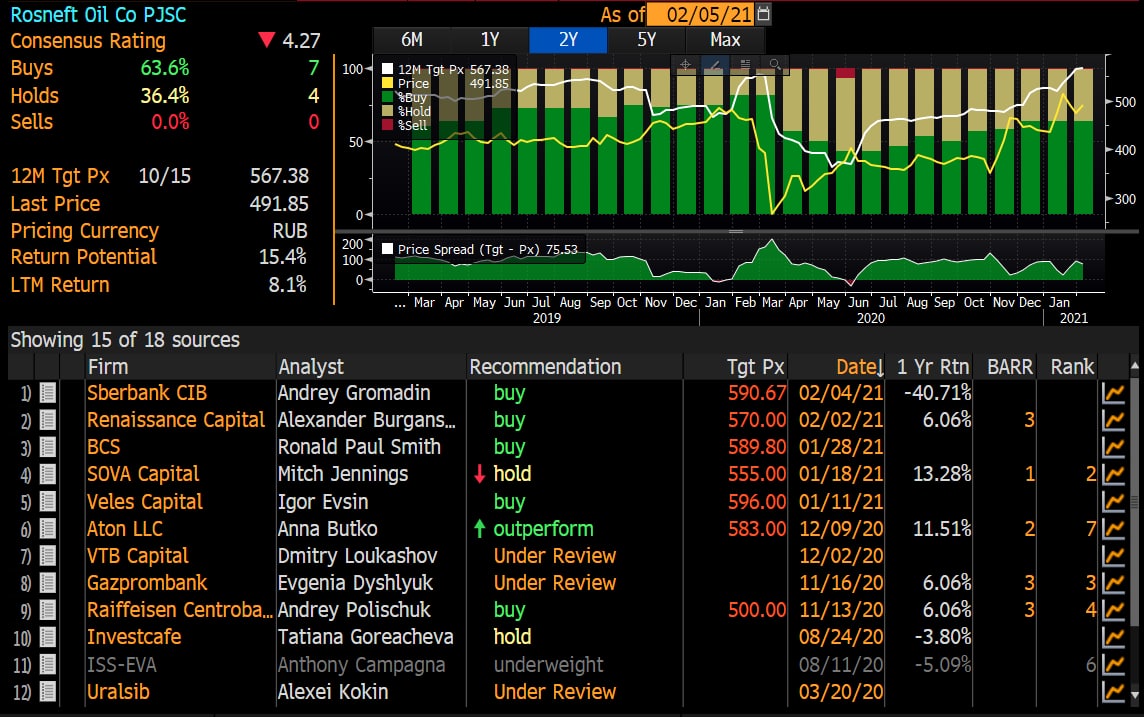Screen dimensions: 1144x717
Task: Show Renaissance Capital analyst chart icon
Action: 1113,420
